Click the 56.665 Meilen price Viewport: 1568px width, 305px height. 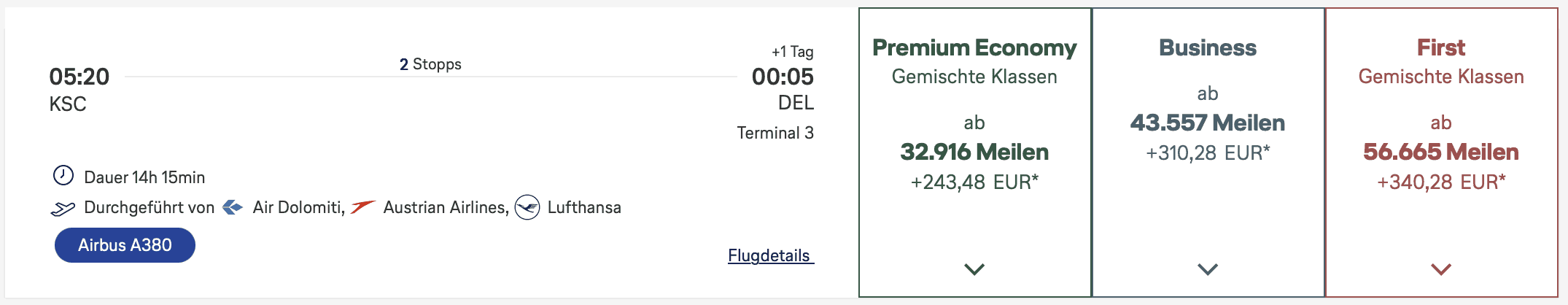tap(1441, 152)
